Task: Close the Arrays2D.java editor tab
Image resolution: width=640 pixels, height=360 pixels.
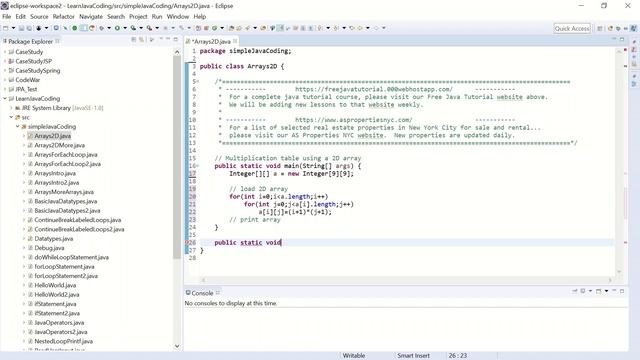Action: [235, 41]
